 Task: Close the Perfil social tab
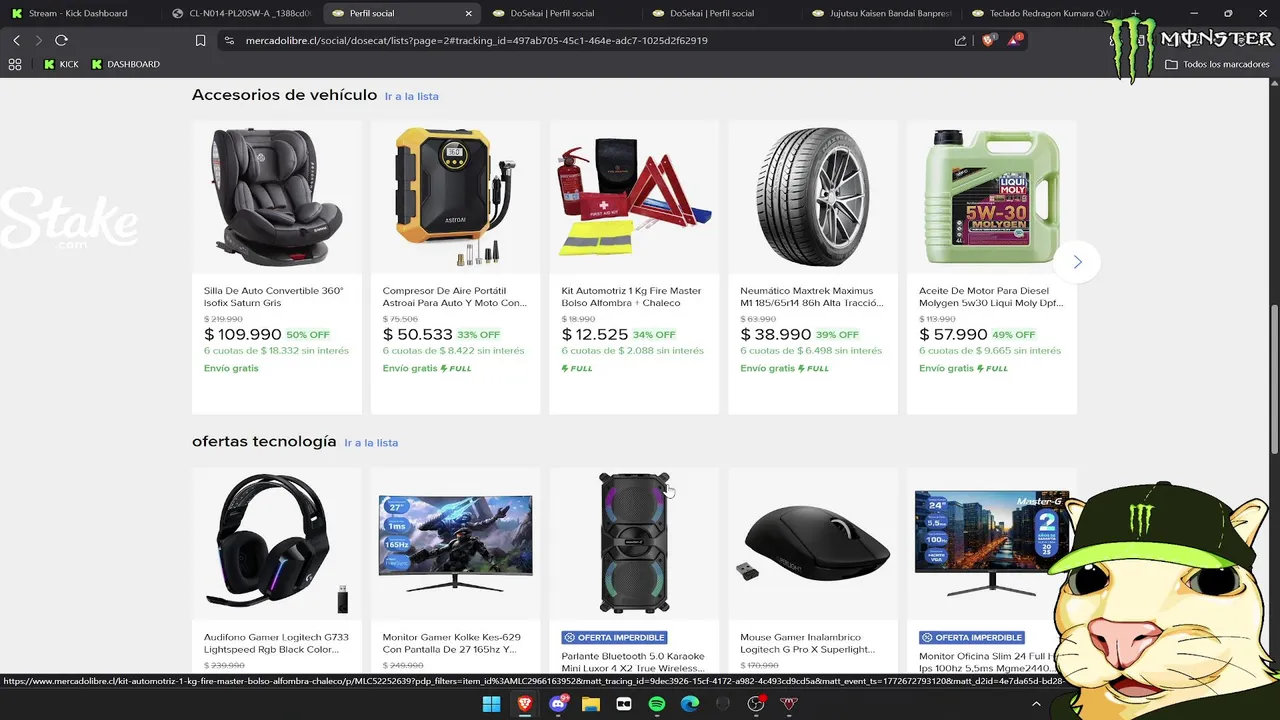469,14
